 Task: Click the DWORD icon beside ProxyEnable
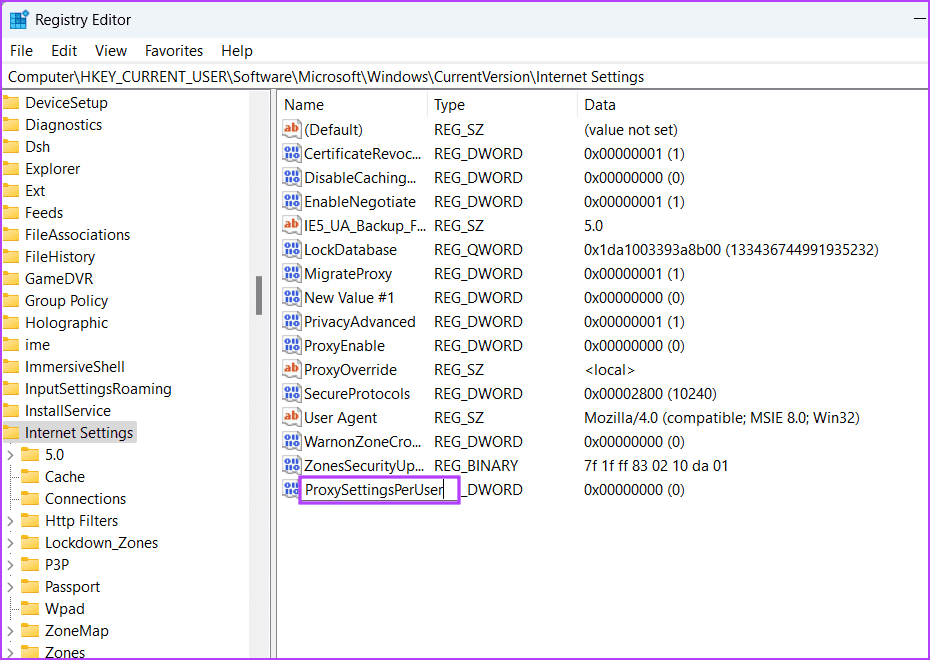coord(291,345)
